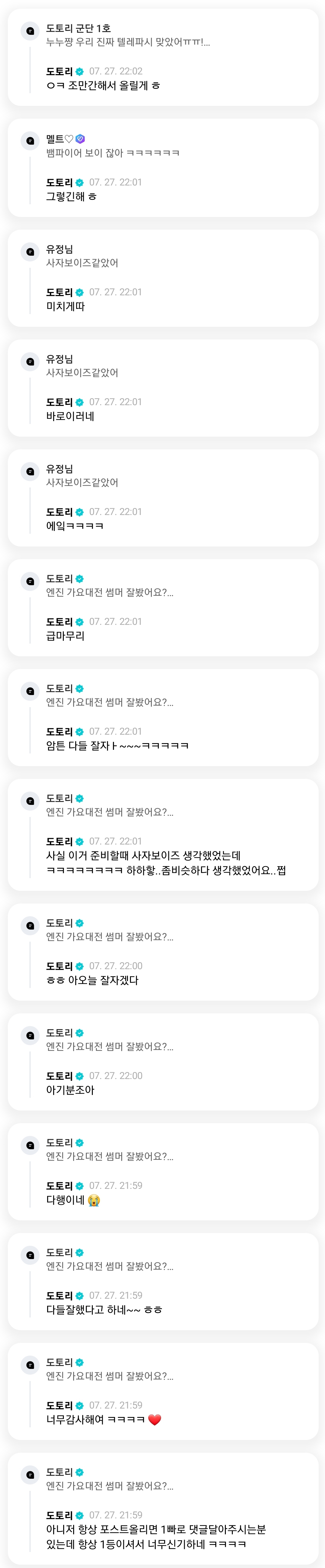
Task: Click the 도토리 author name above 바로이러네
Action: pos(60,402)
